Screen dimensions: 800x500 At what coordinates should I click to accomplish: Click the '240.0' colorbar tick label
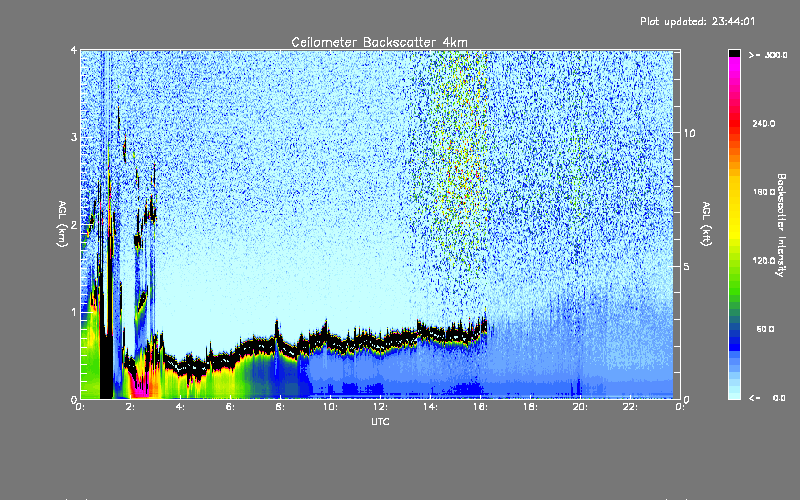click(x=764, y=123)
